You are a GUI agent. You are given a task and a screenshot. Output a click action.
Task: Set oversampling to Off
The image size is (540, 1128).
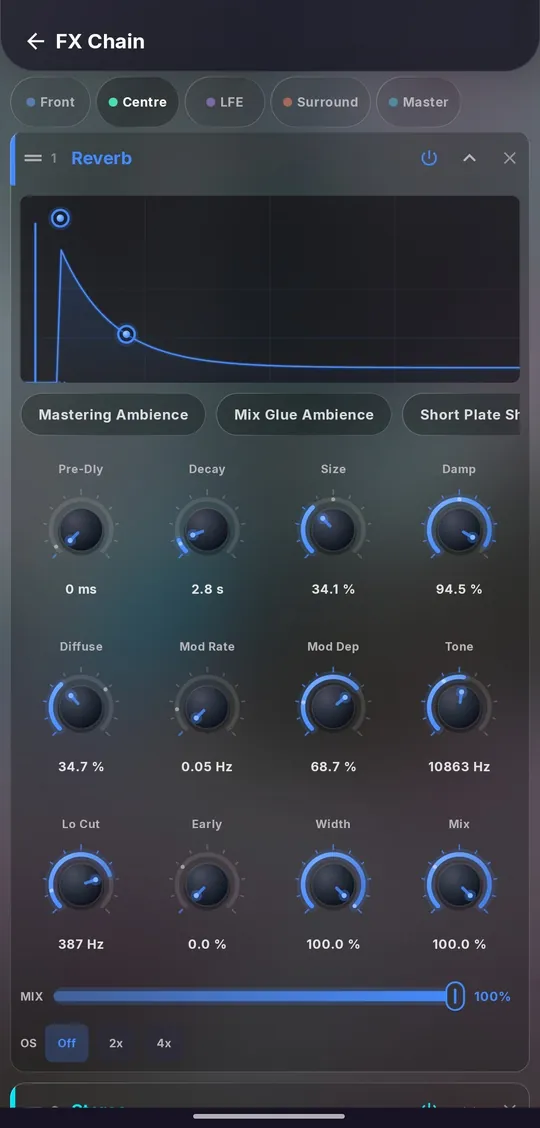tap(67, 1043)
